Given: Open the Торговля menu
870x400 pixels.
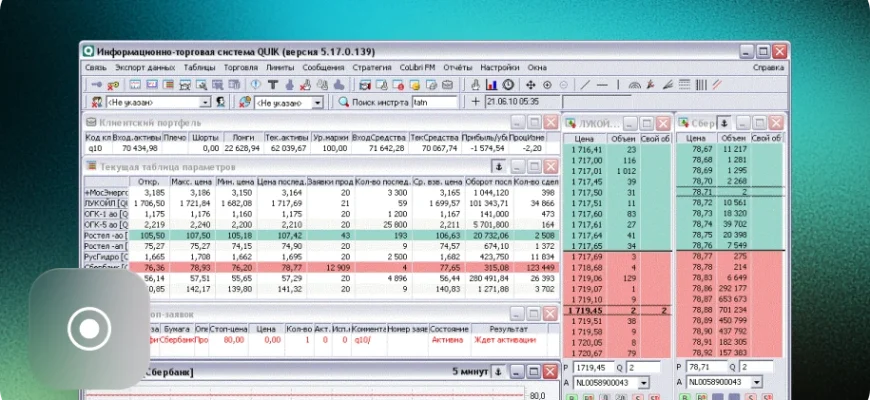Looking at the screenshot, I should pos(240,68).
